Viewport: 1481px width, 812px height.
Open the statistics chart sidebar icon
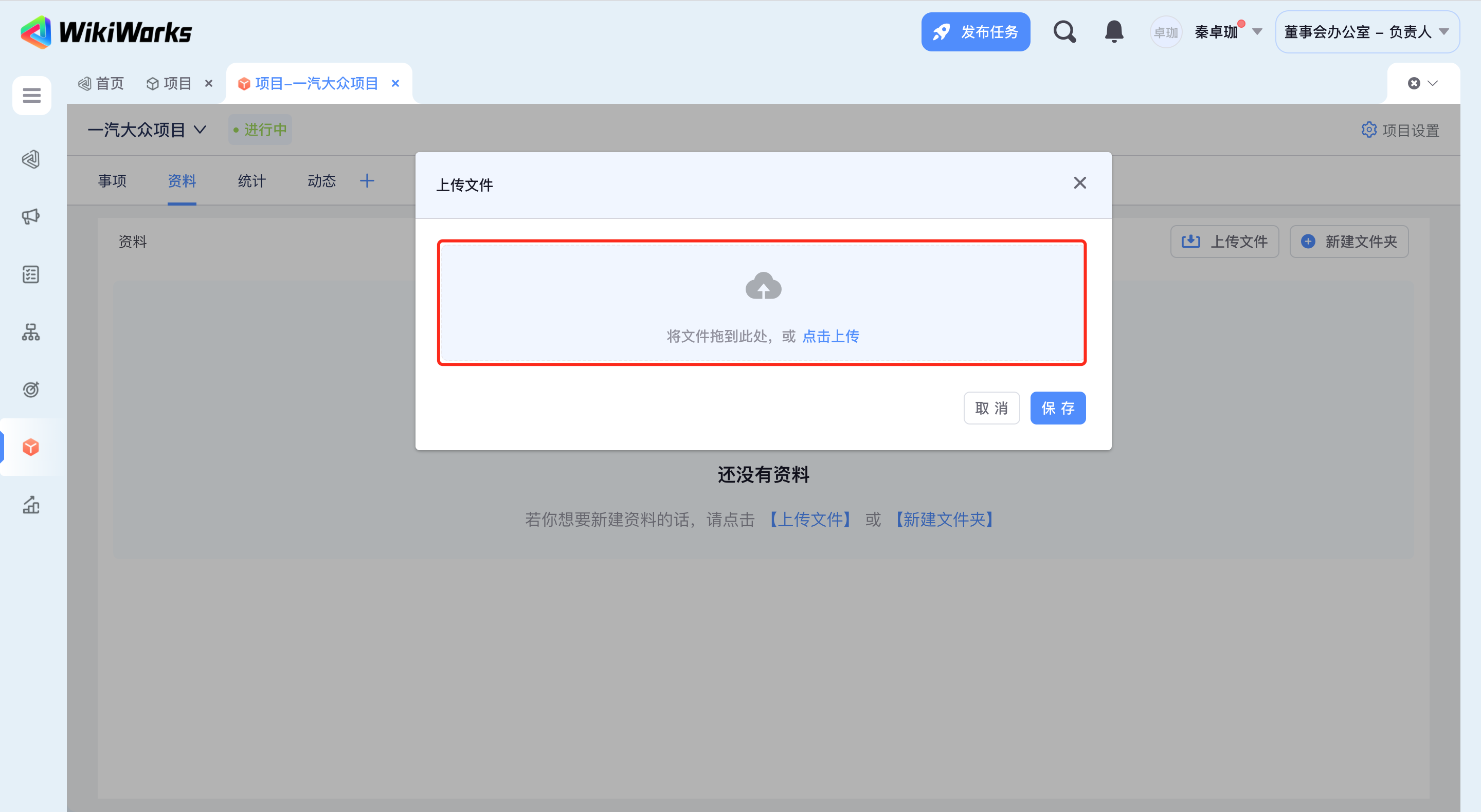pos(31,505)
